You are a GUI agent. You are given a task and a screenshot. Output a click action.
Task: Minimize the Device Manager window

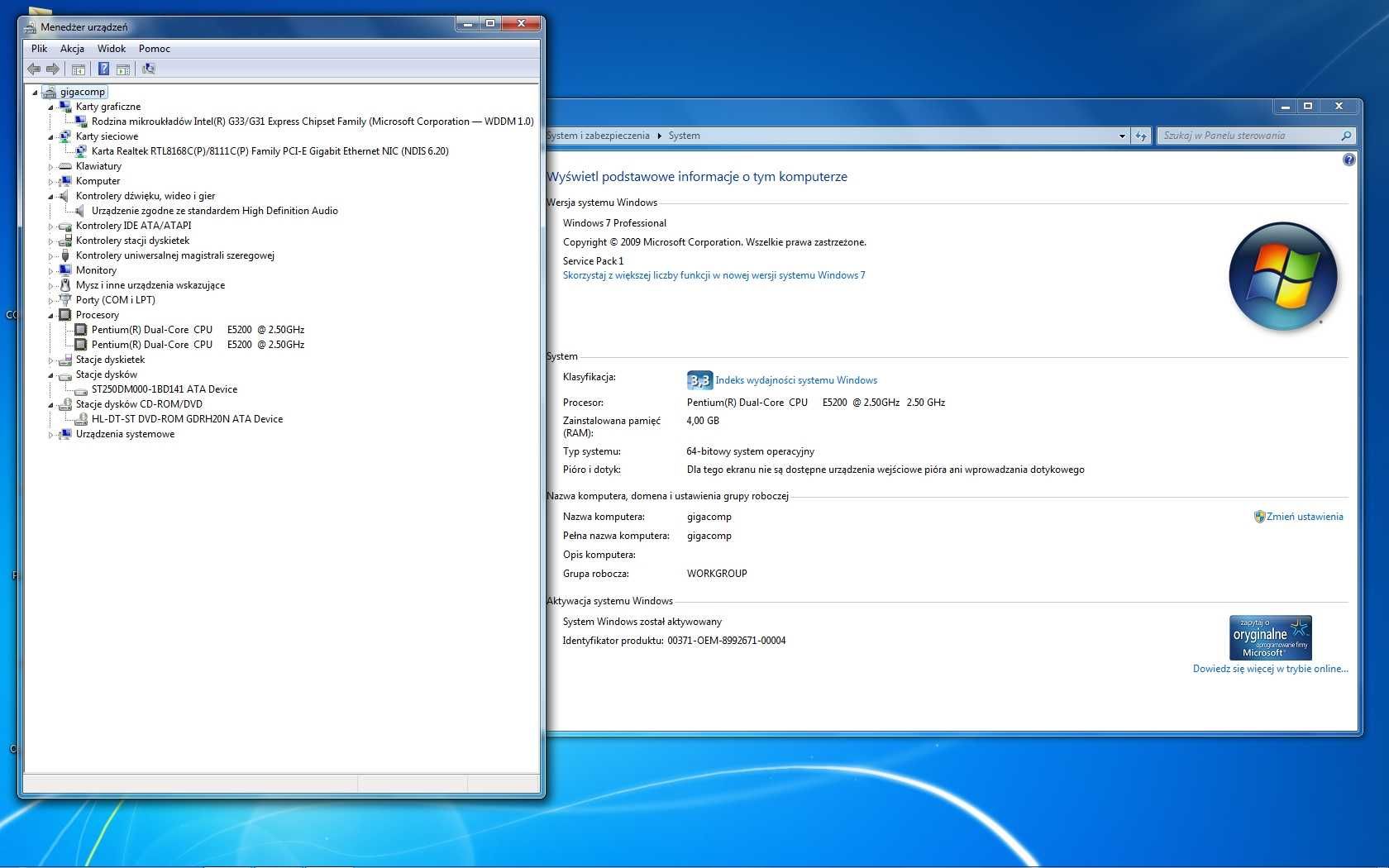coord(467,24)
